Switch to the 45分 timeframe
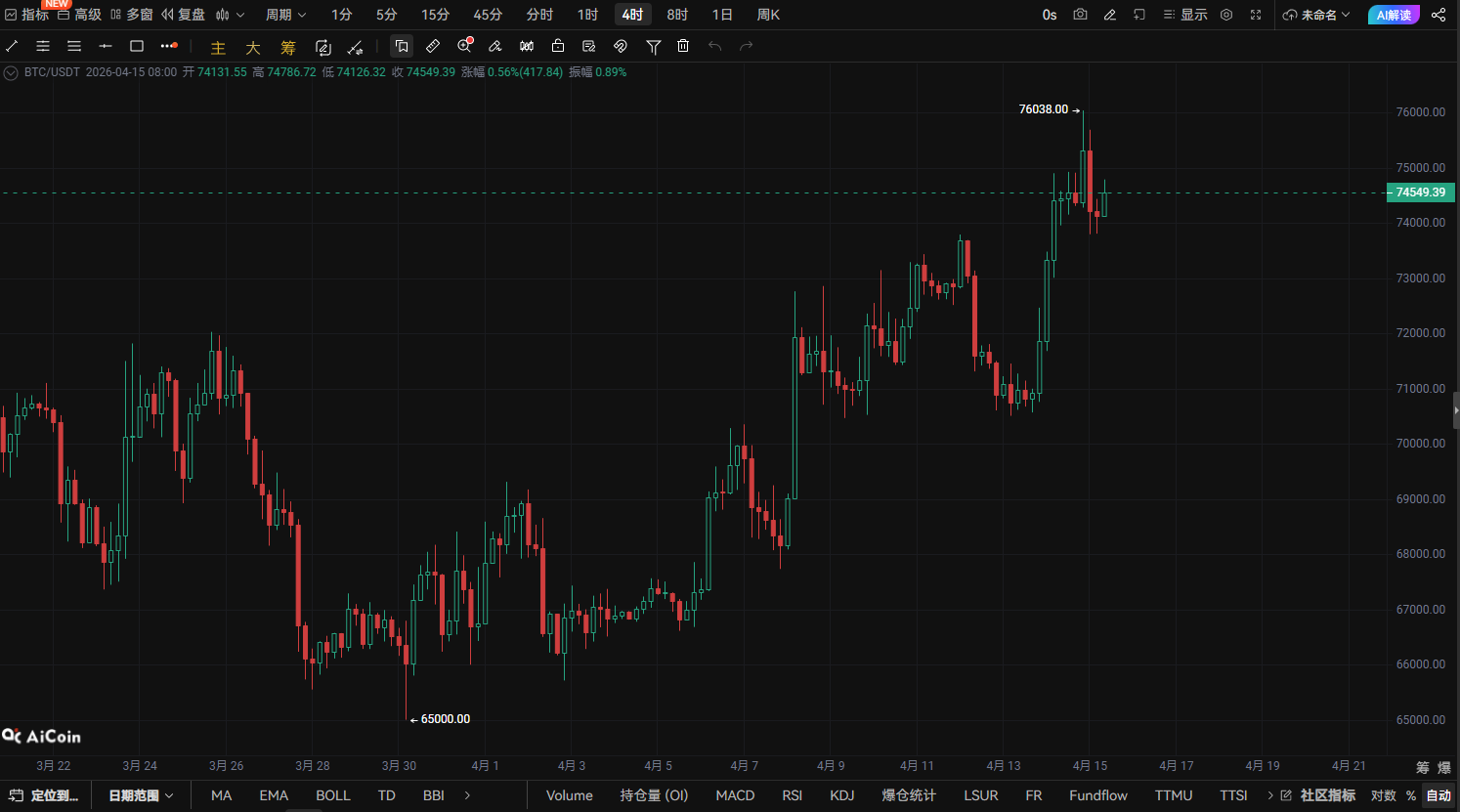This screenshot has height=812, width=1460. coord(488,15)
